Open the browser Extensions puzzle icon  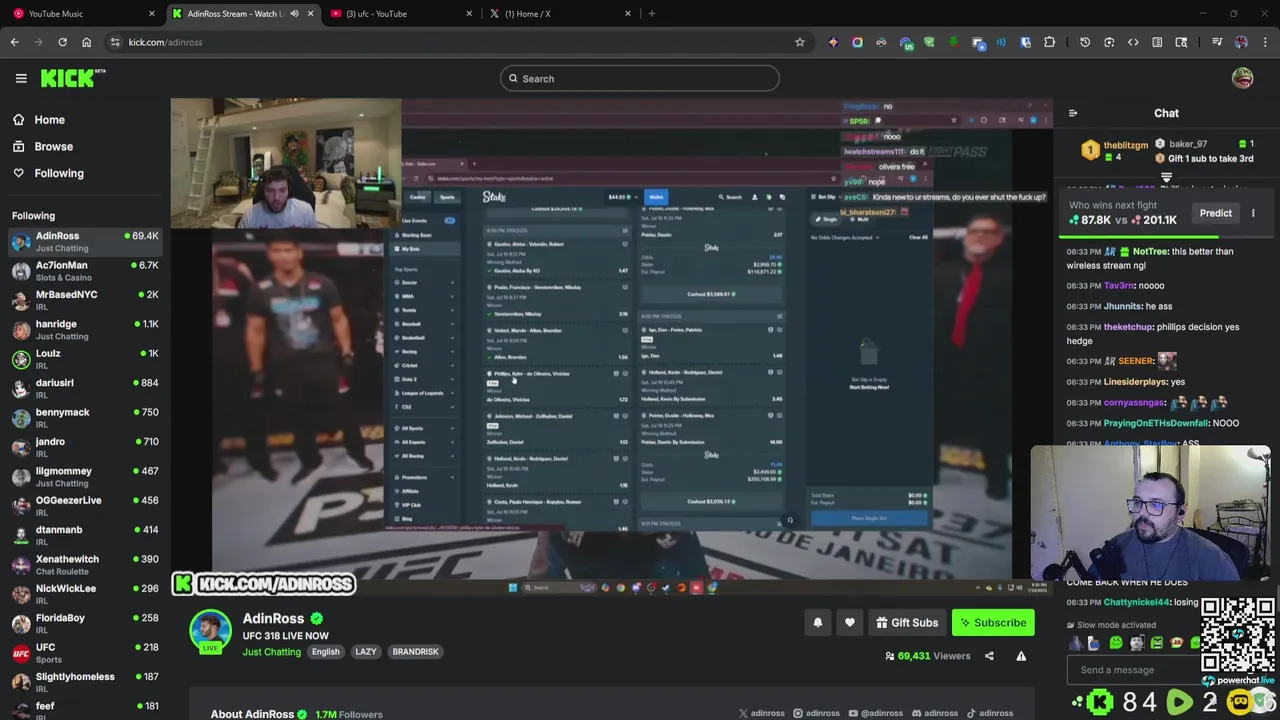click(1049, 42)
